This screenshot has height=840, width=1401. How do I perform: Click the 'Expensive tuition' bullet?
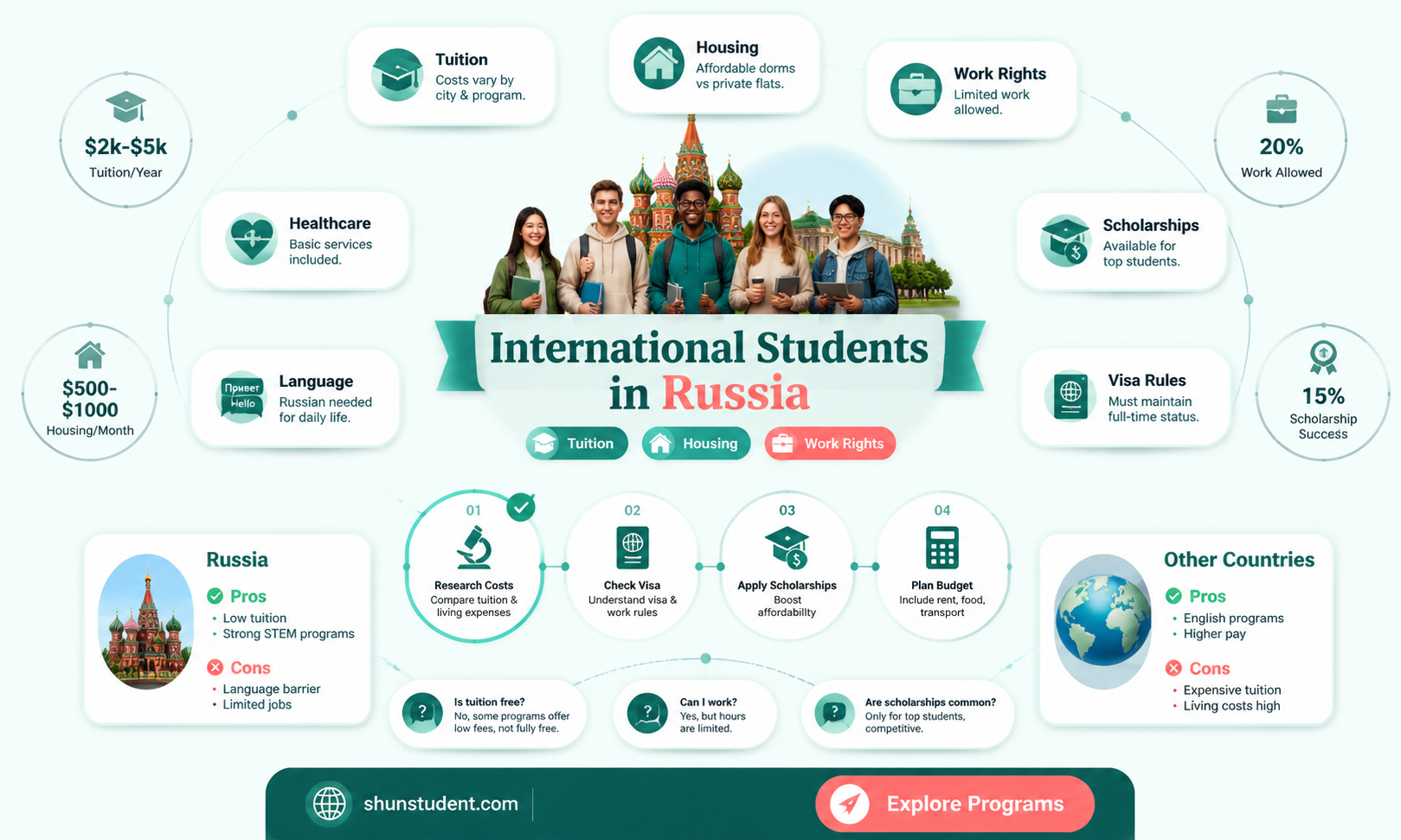(x=1232, y=689)
